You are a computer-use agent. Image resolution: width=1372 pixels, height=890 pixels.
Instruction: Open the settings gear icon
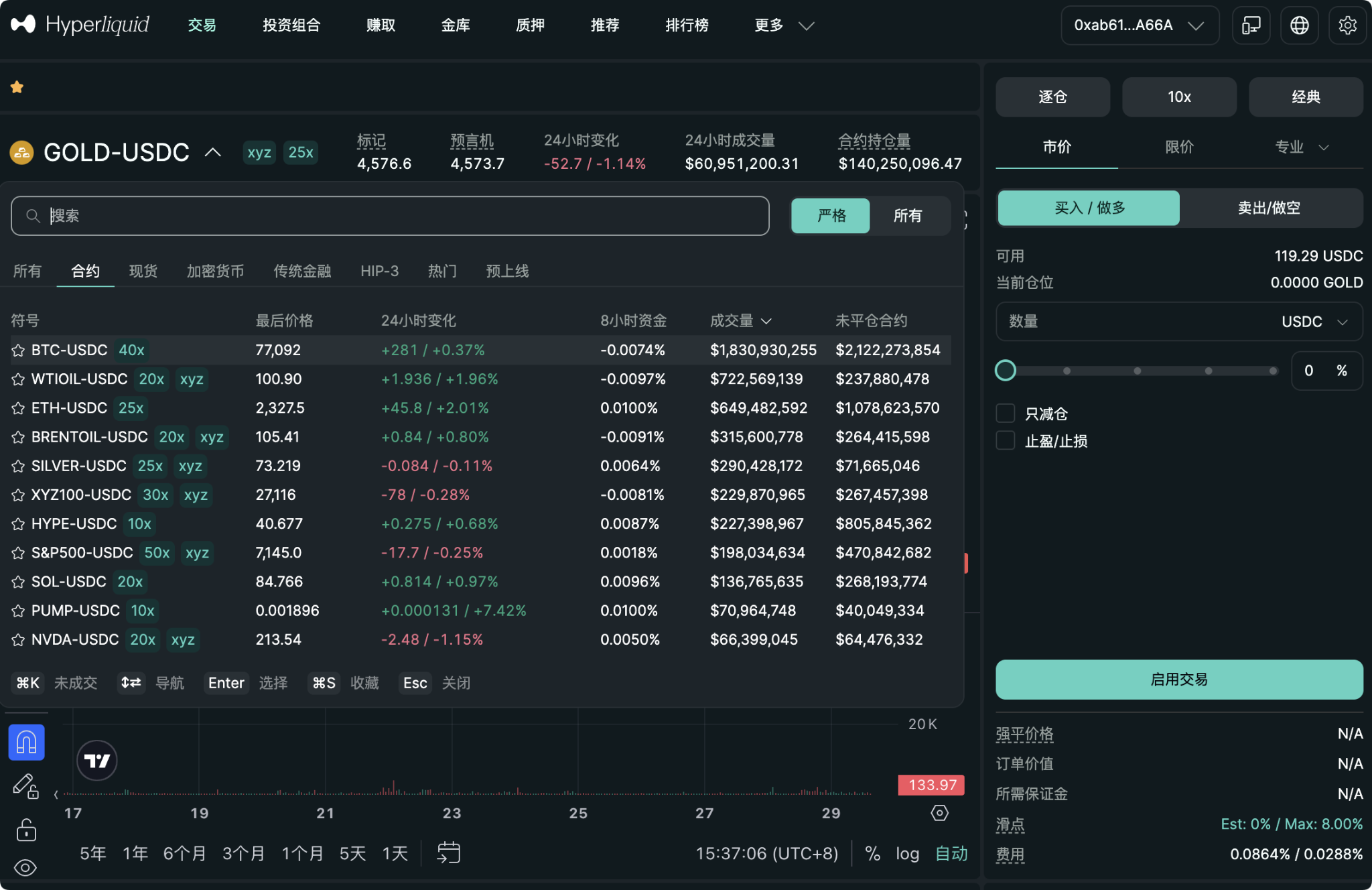[x=1347, y=25]
